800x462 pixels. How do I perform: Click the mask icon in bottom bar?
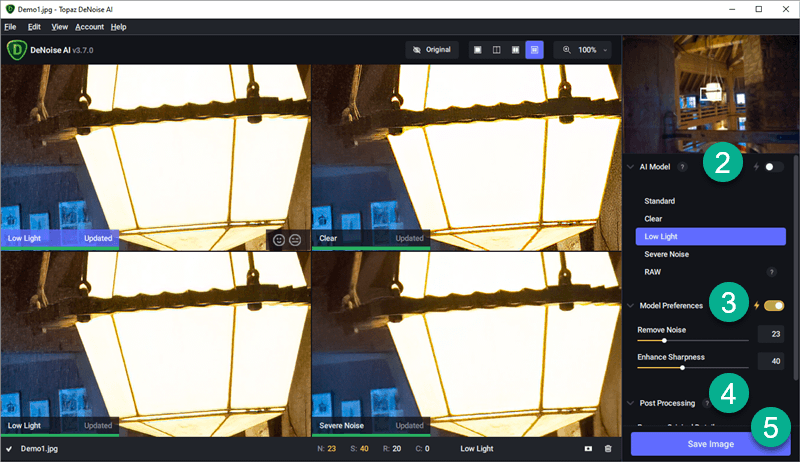588,449
